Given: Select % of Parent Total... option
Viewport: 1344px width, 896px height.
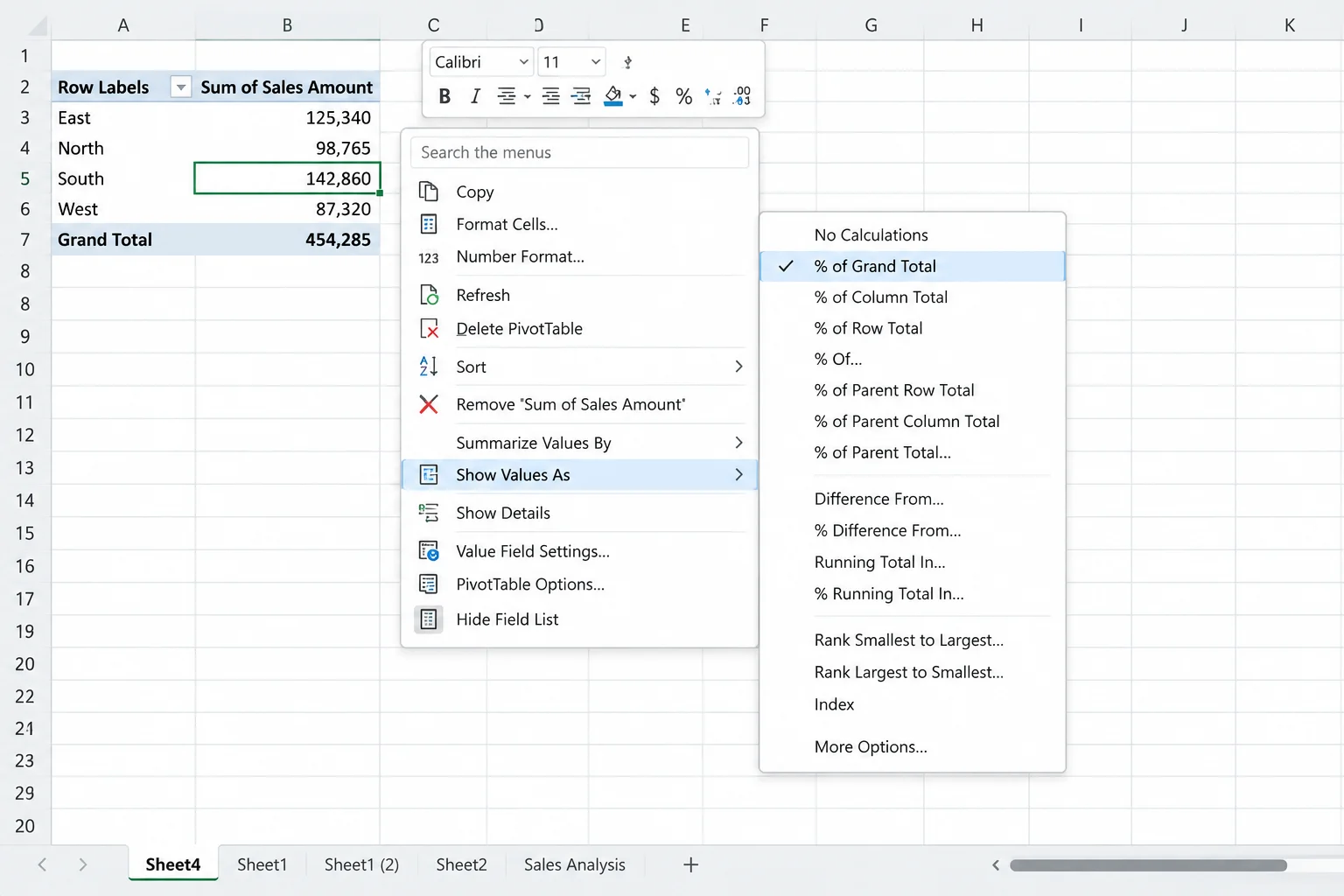Looking at the screenshot, I should coord(882,452).
